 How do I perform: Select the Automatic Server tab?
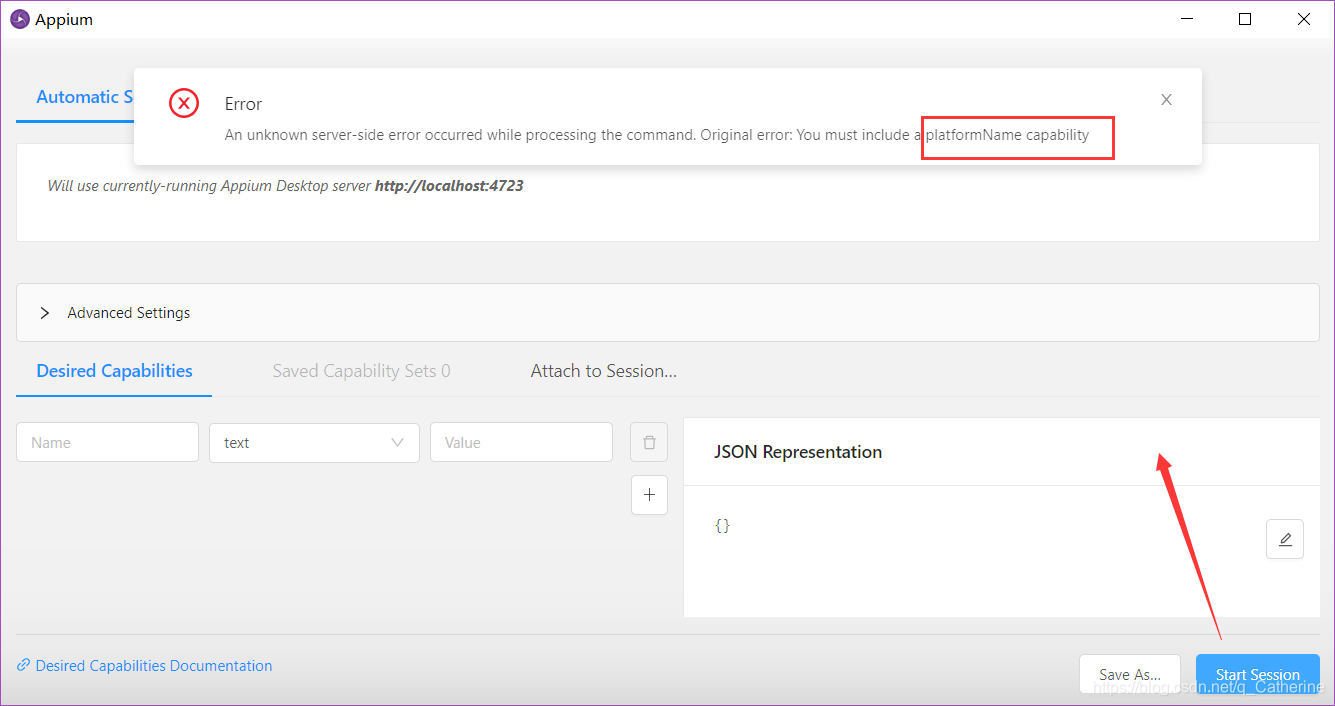click(85, 97)
